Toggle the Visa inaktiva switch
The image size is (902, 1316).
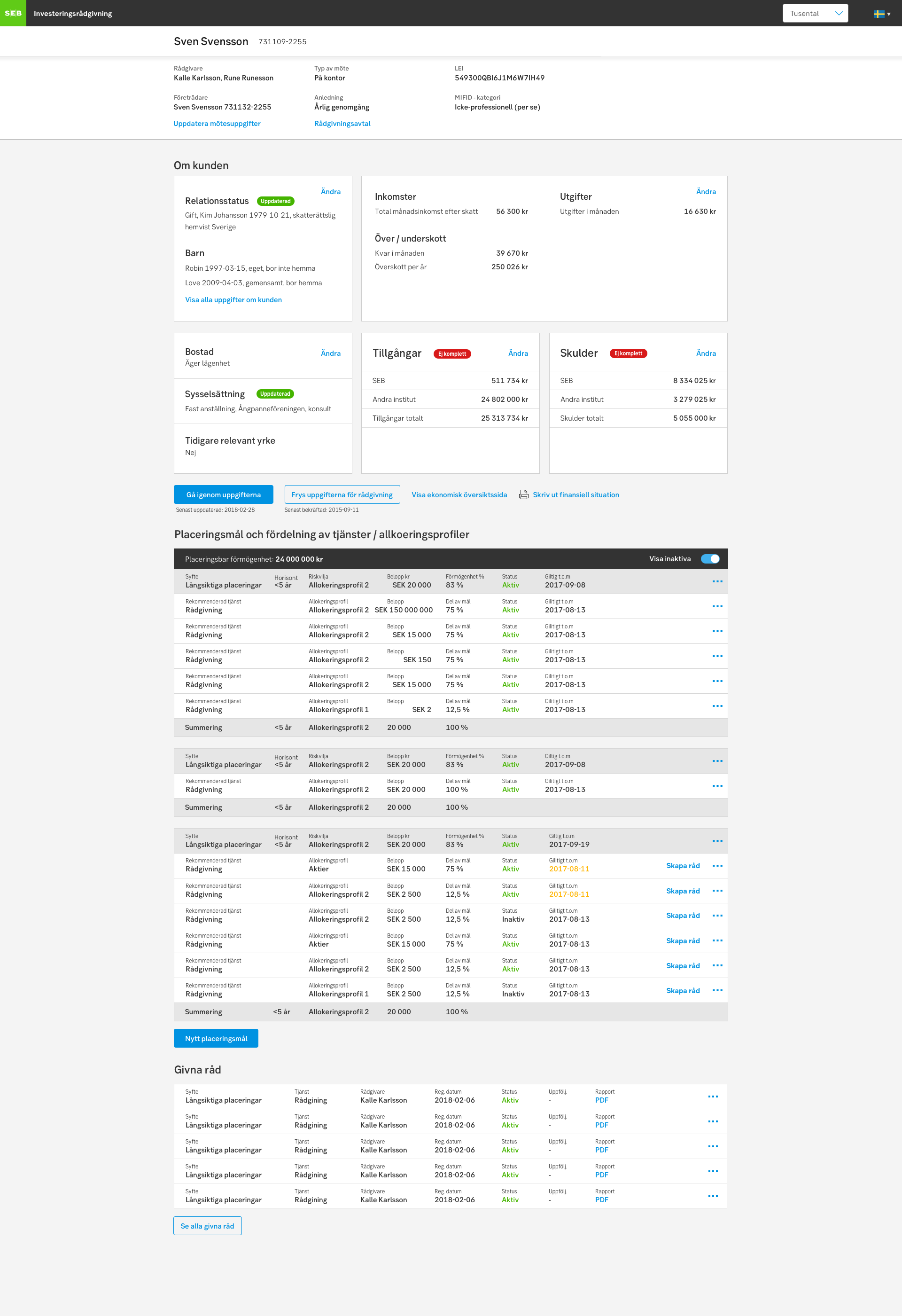(709, 559)
